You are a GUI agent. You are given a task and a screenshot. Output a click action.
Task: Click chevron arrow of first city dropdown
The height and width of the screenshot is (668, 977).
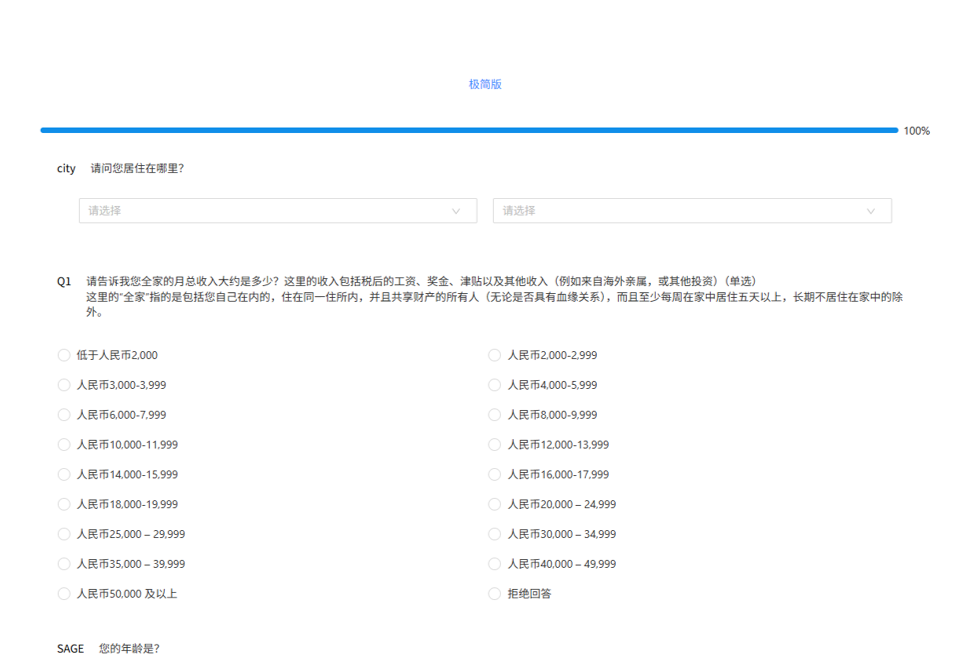click(x=456, y=211)
